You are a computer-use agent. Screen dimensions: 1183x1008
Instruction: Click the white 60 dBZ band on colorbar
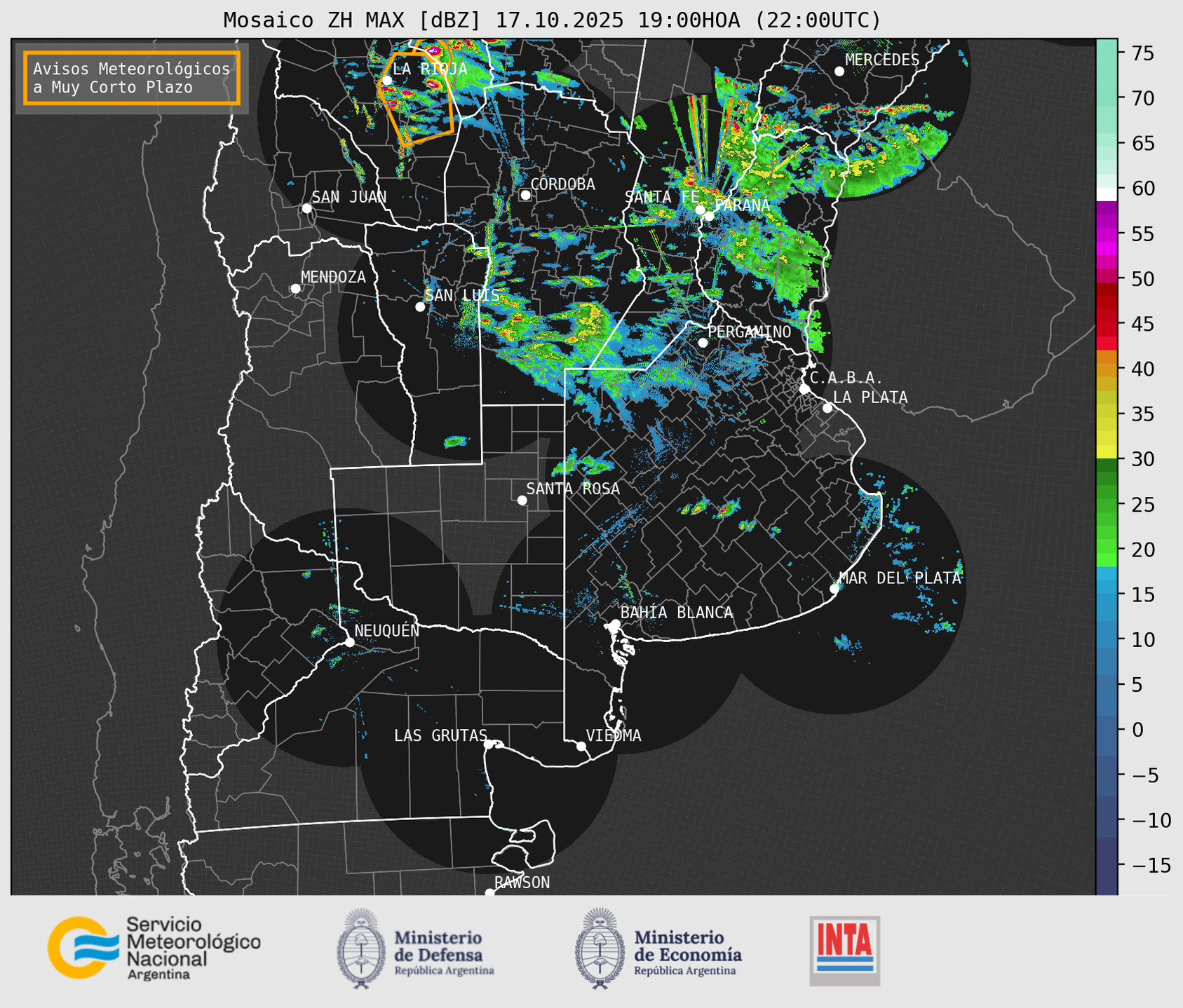[1107, 194]
